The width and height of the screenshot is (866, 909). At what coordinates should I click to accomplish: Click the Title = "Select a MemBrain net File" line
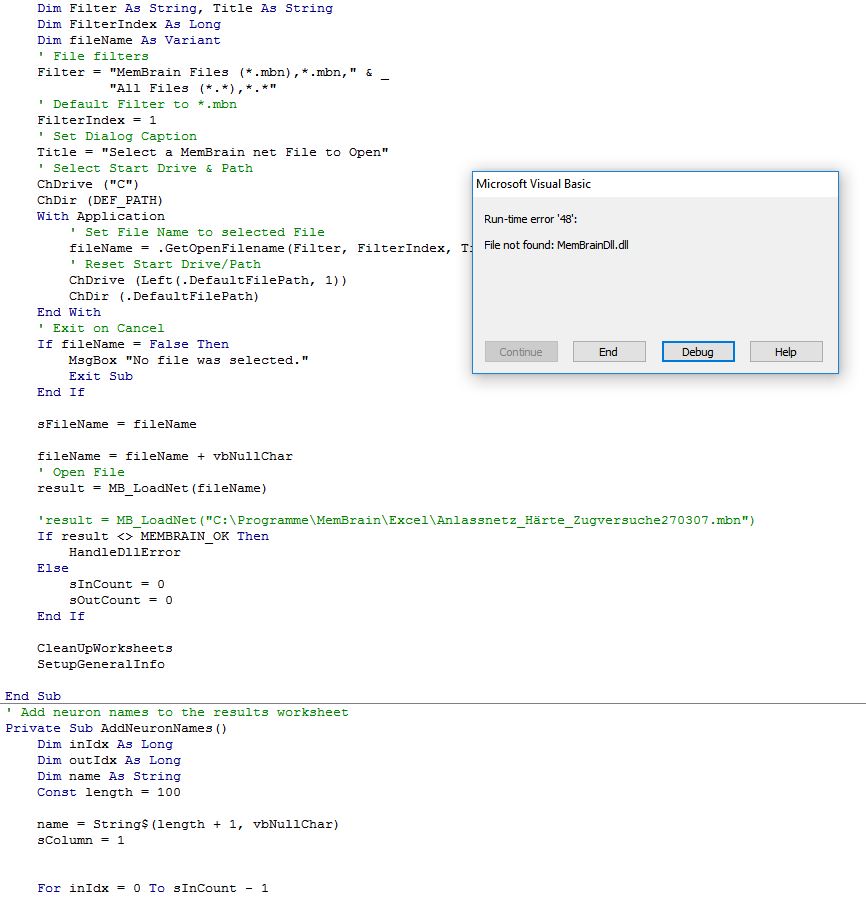tap(212, 152)
